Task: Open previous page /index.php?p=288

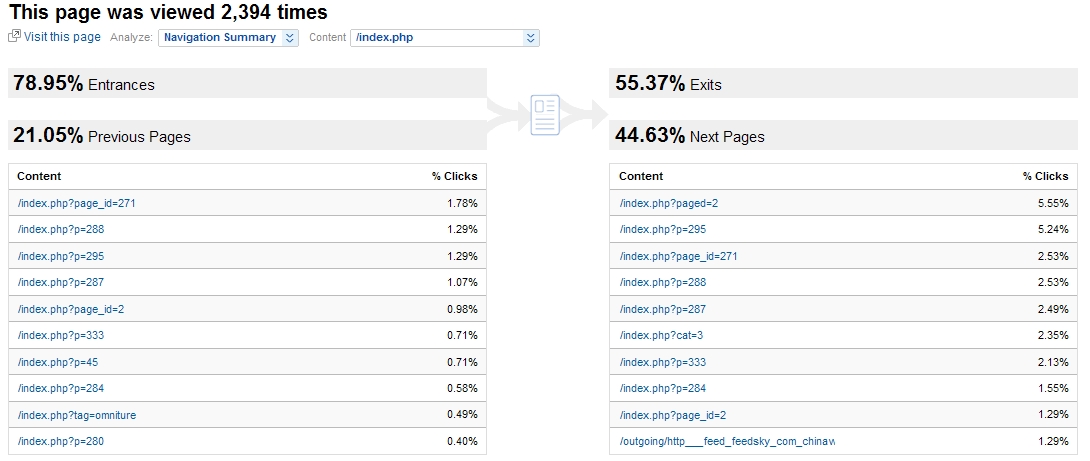Action: [60, 229]
